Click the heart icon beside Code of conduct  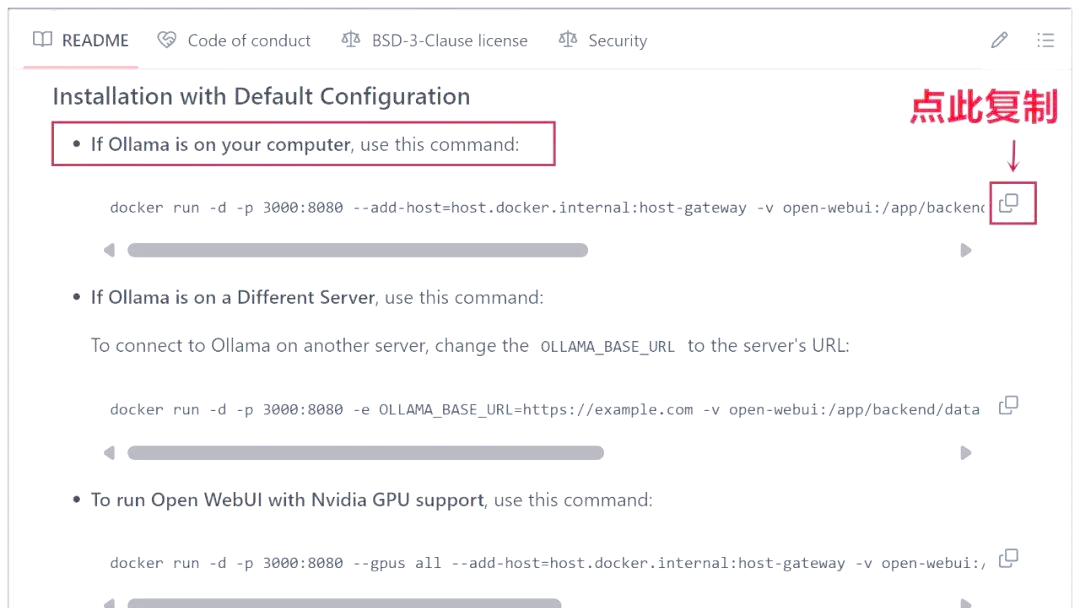tap(167, 41)
